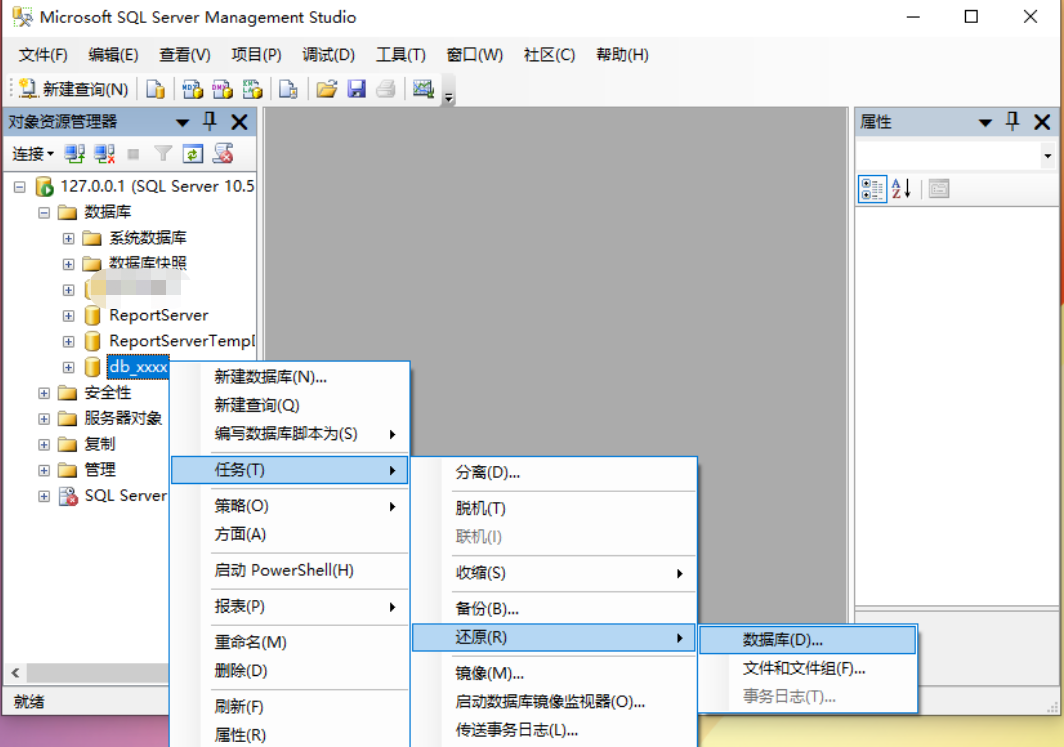Open the 帮助(H) menu

point(622,55)
